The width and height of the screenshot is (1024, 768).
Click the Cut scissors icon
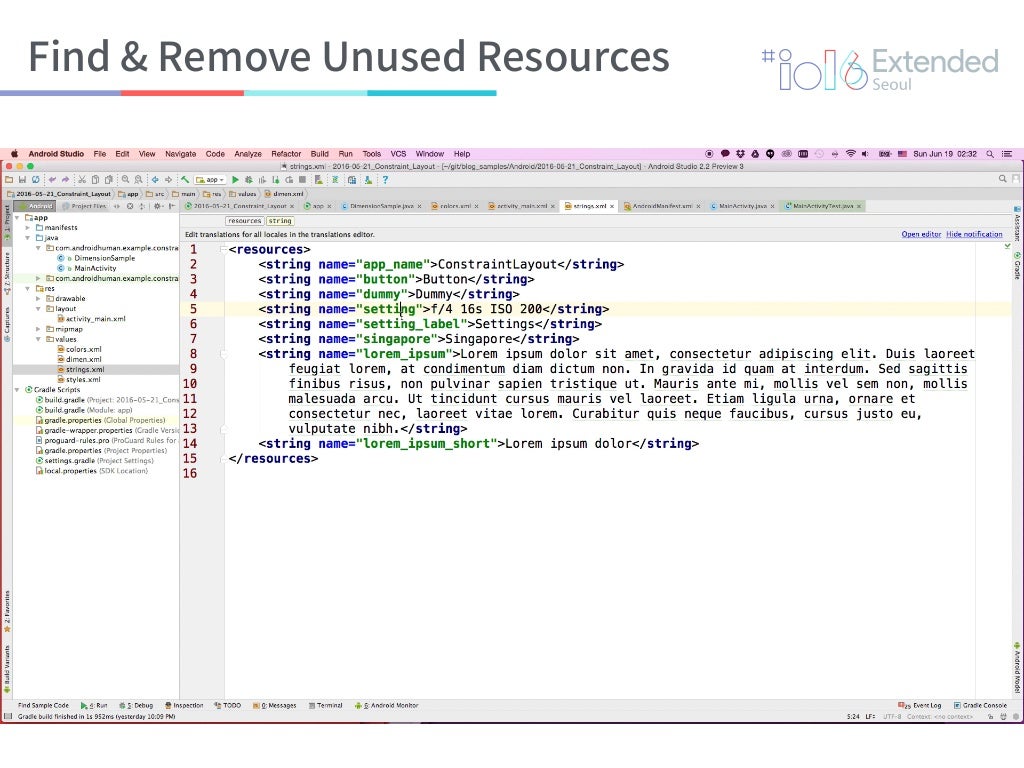coord(82,180)
